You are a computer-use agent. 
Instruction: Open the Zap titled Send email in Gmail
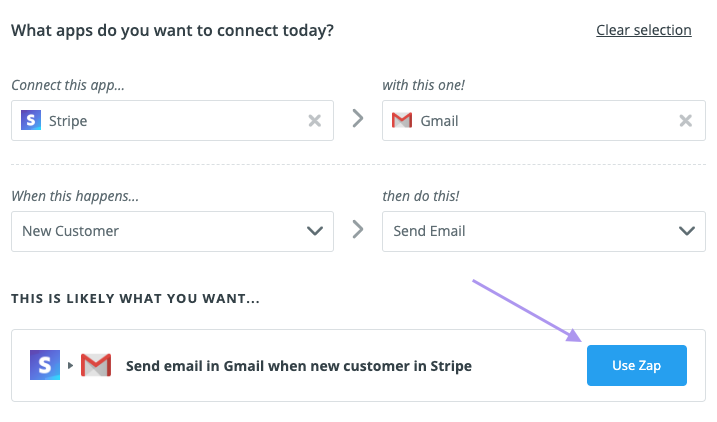click(636, 365)
